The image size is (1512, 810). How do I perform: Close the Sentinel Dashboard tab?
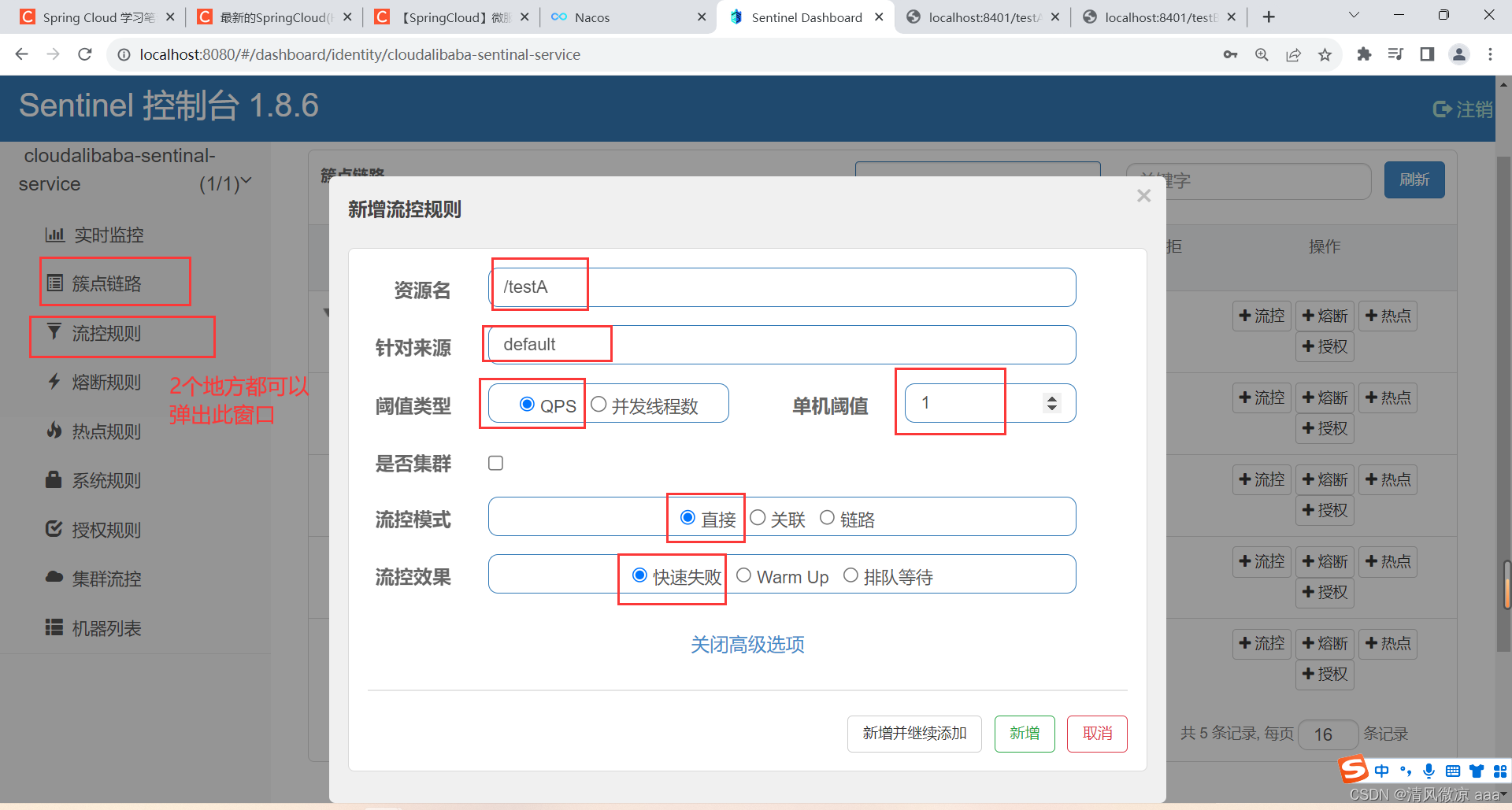pos(879,17)
